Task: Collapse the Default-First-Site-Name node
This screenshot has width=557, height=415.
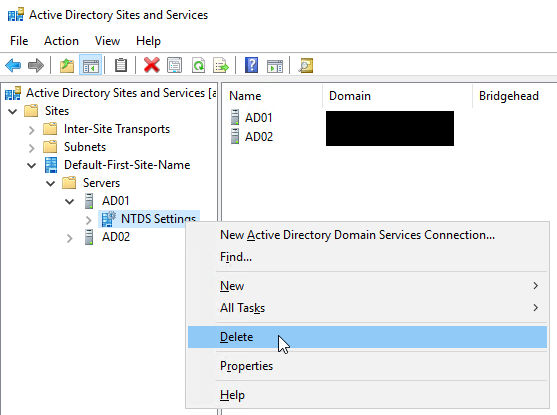Action: [x=32, y=166]
